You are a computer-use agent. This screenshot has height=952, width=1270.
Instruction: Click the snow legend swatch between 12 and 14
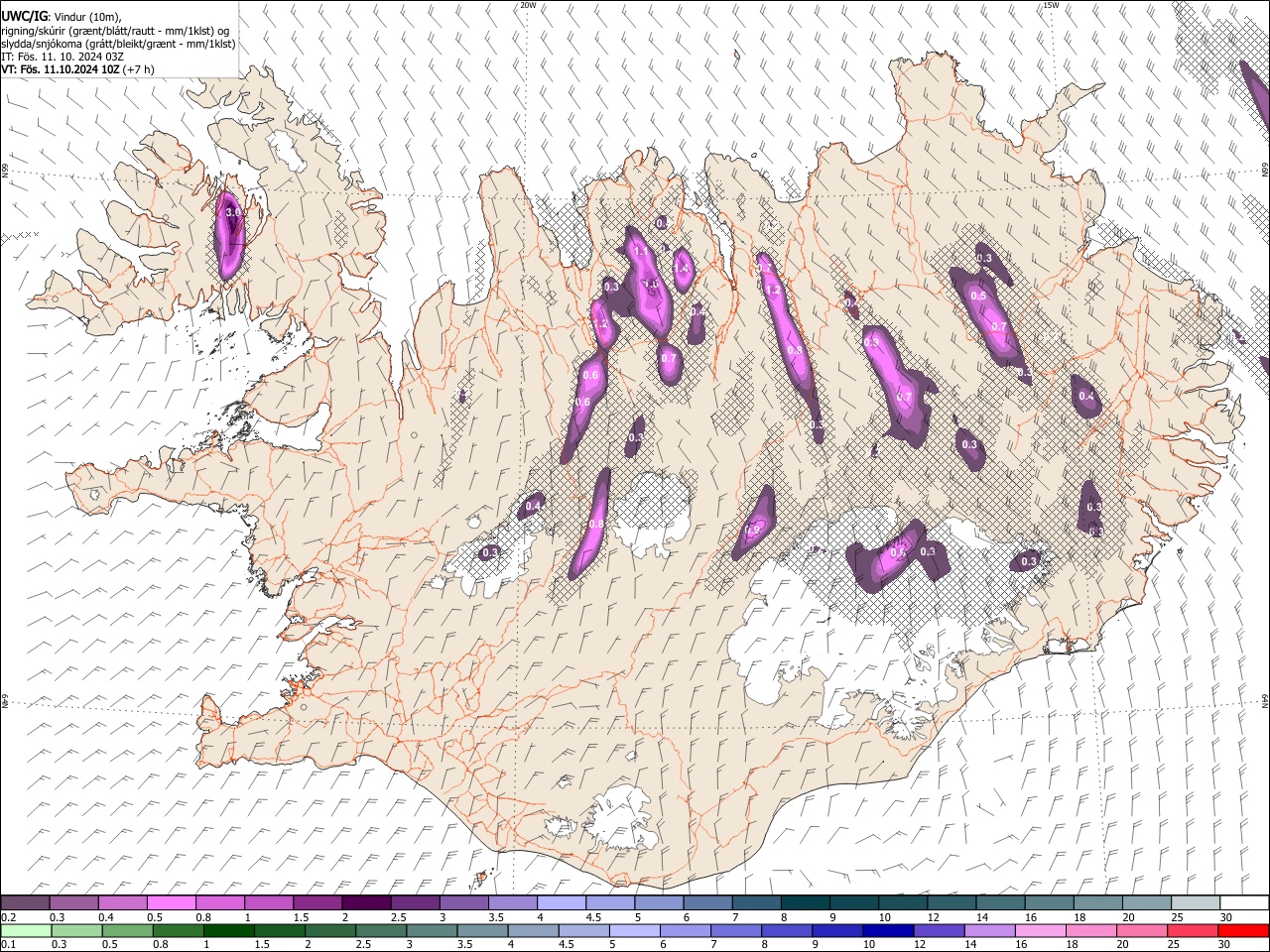(952, 902)
